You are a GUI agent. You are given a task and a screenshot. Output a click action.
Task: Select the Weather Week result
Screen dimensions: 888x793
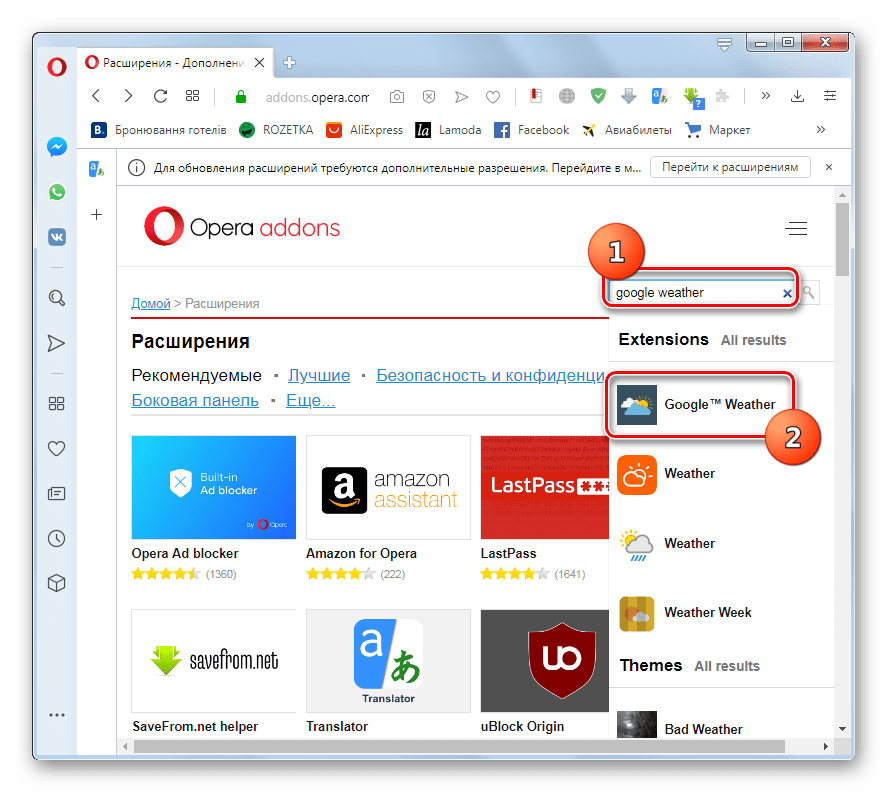(x=684, y=613)
